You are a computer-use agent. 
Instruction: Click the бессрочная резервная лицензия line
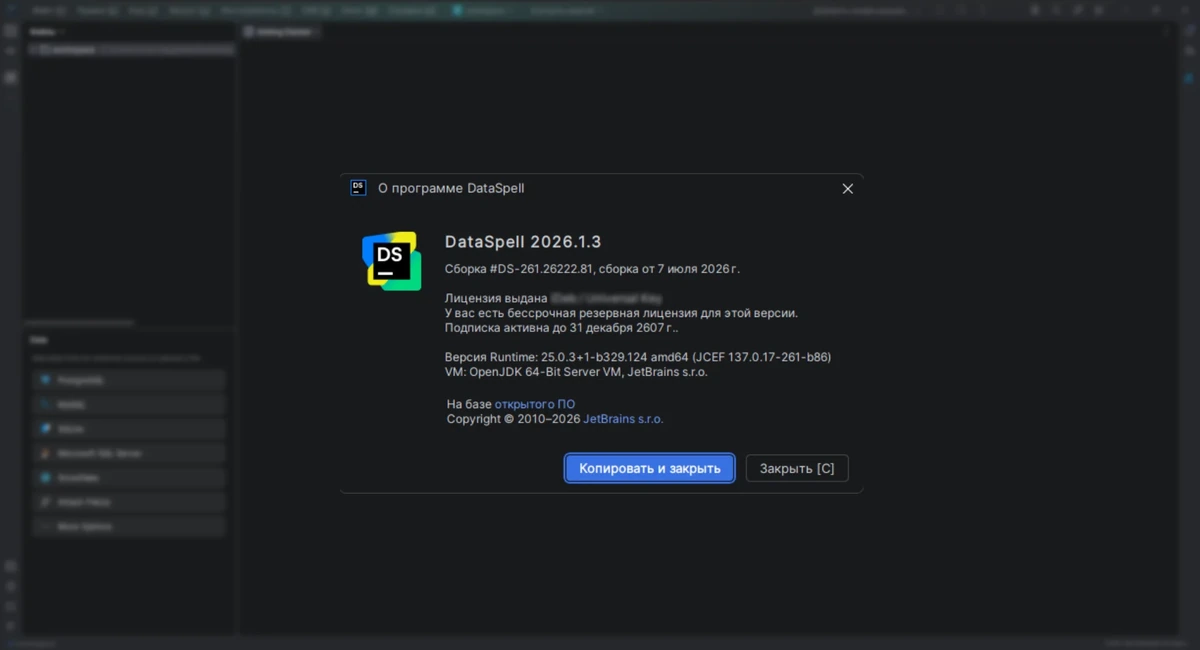pyautogui.click(x=621, y=313)
